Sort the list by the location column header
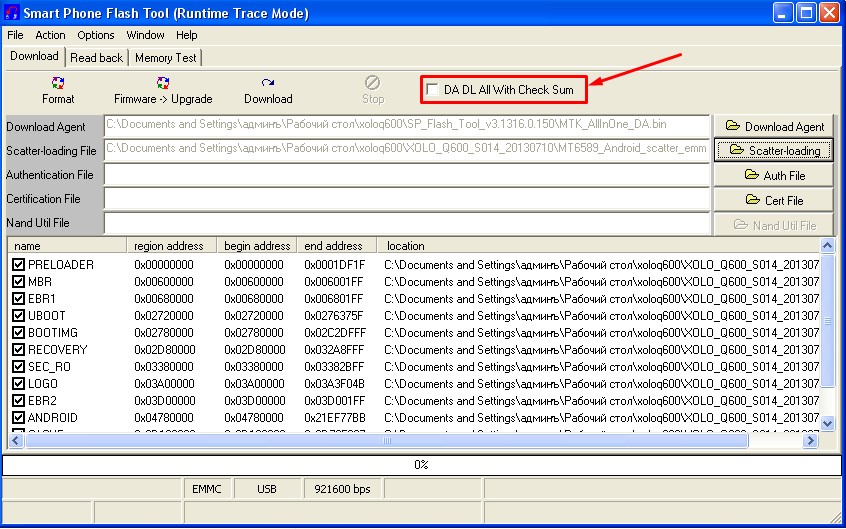The image size is (846, 529). pos(600,245)
